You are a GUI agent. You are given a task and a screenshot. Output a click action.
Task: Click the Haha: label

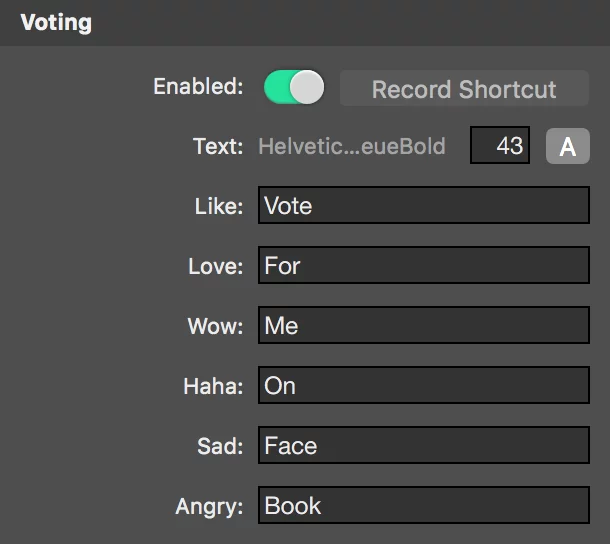[214, 386]
